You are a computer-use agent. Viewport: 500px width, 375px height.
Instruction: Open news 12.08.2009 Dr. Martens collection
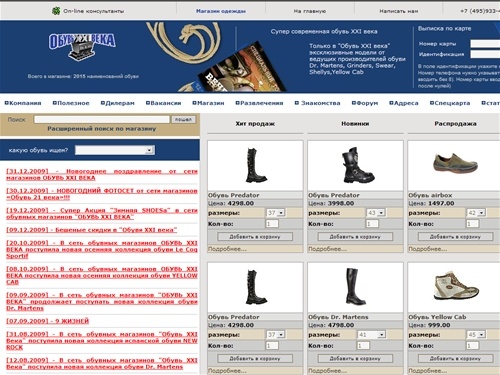pos(102,364)
